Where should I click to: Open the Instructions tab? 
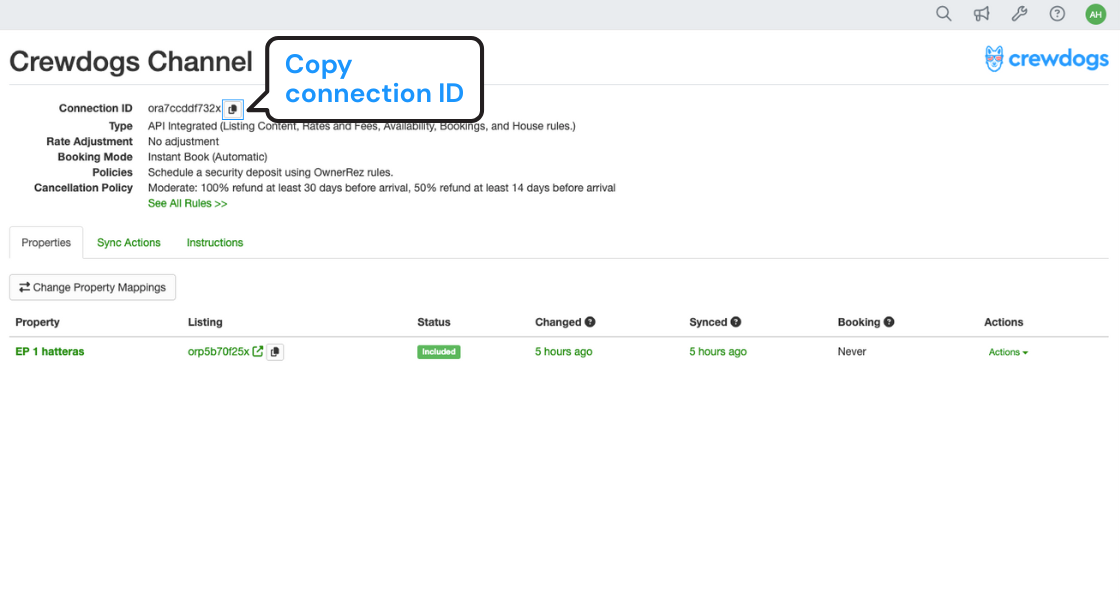215,243
